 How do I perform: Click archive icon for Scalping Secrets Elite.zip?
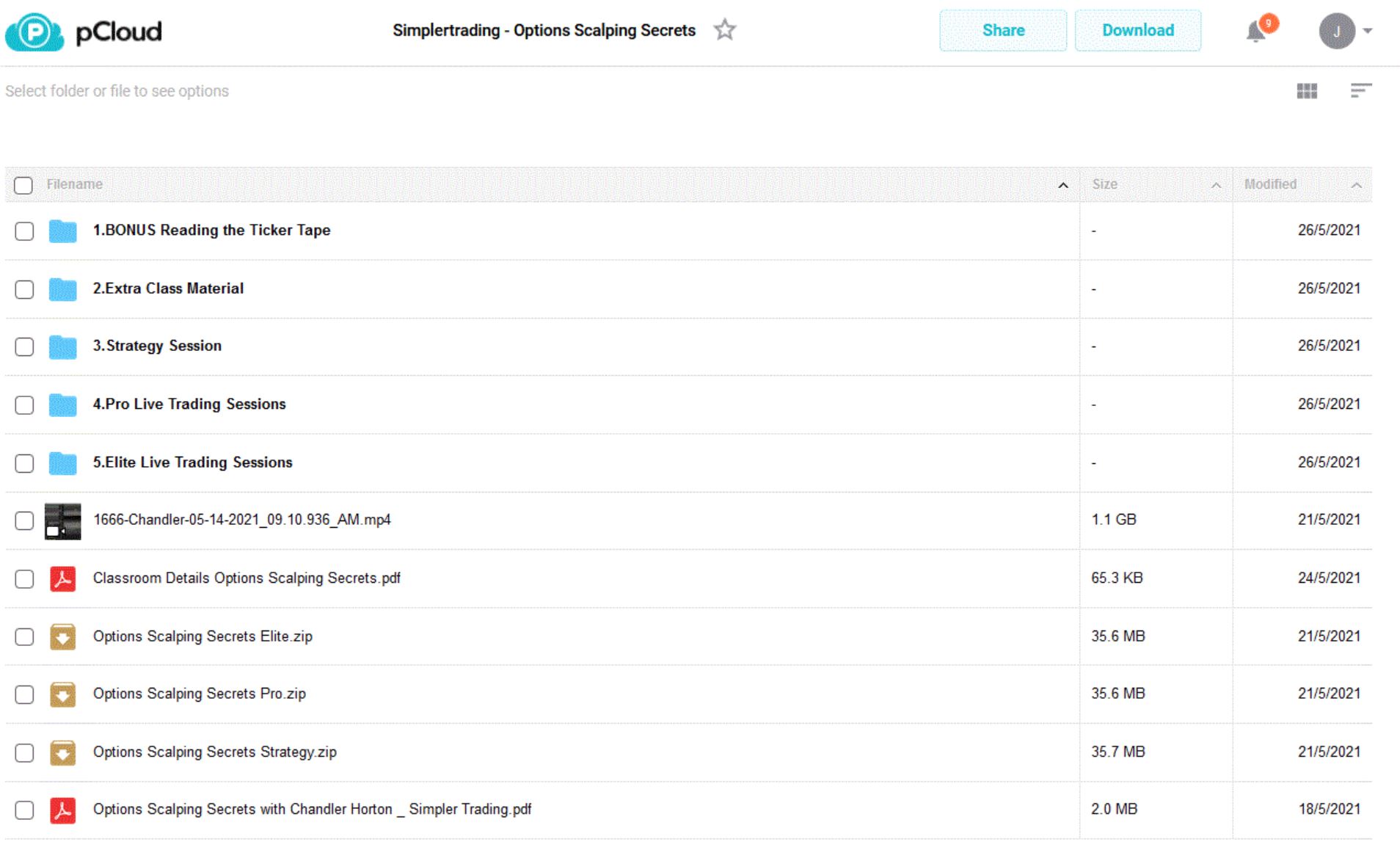click(x=63, y=636)
